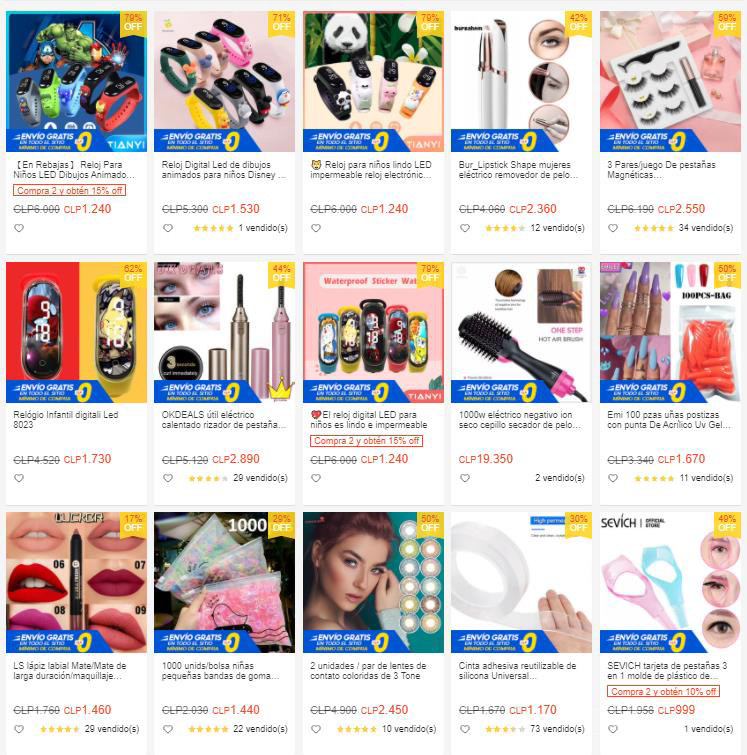This screenshot has width=747, height=755.
Task: Heart the magnetic eyelashes 3-pair set
Action: (x=613, y=228)
